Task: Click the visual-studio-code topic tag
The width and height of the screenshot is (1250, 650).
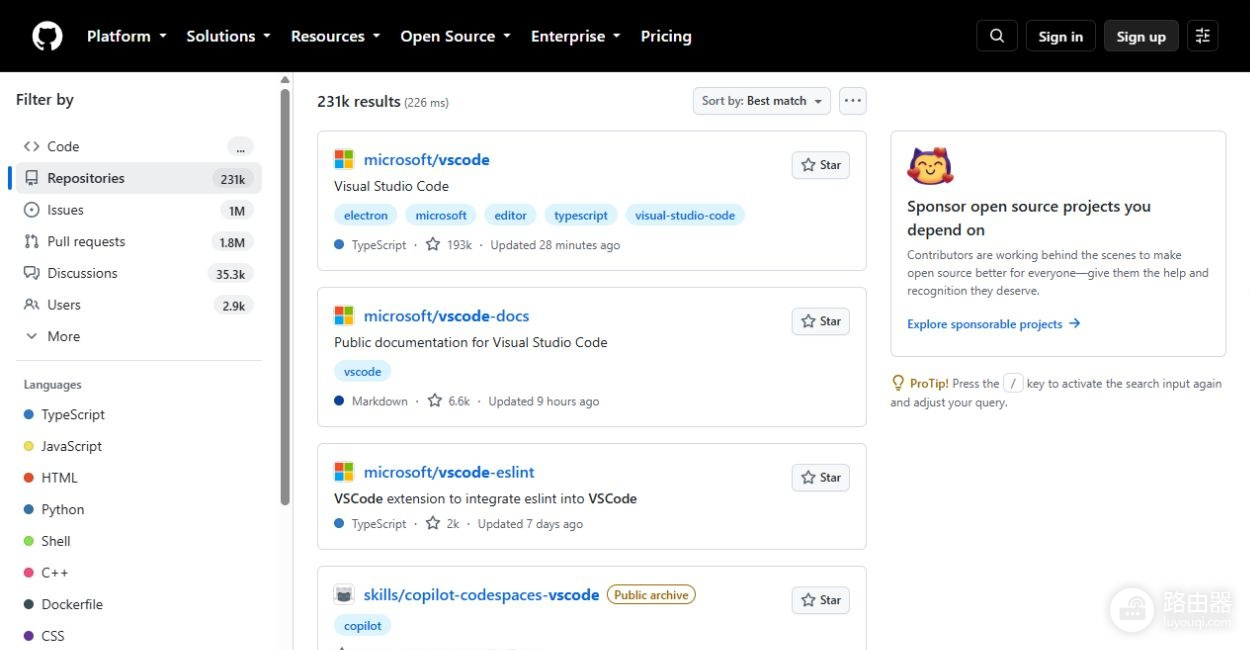Action: 685,215
